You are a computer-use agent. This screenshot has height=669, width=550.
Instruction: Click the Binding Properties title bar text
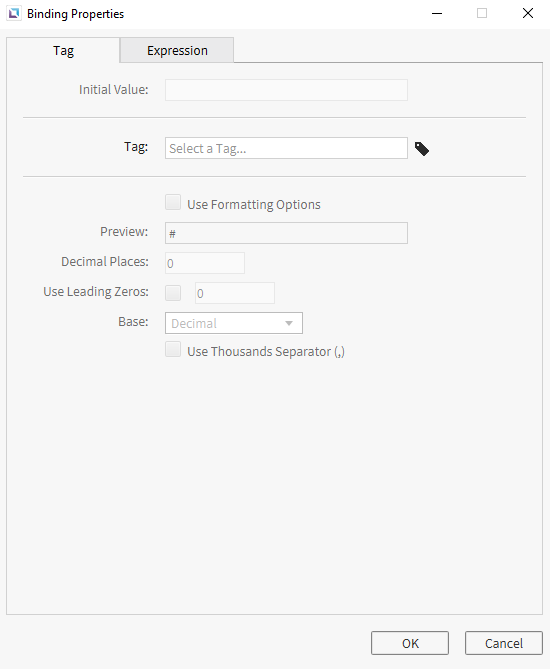coord(76,14)
